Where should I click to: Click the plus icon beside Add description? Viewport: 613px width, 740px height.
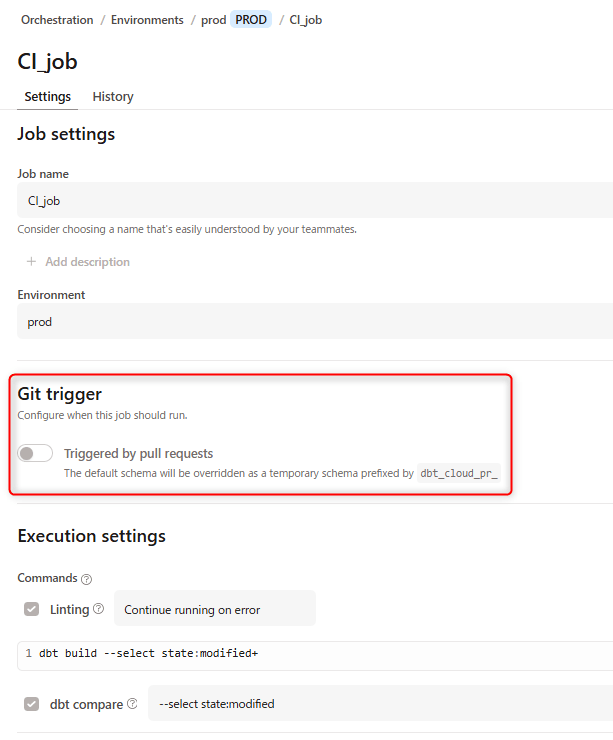[31, 262]
